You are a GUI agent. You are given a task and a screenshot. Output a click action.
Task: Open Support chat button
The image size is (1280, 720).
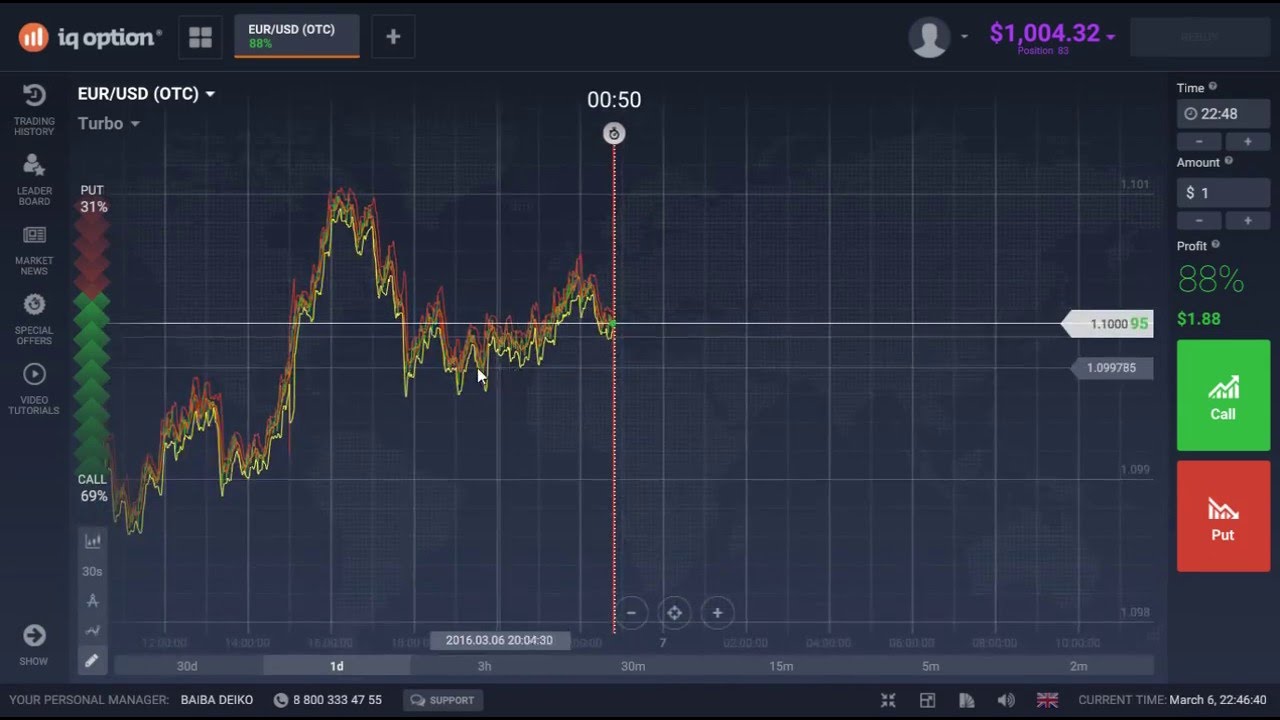(444, 700)
